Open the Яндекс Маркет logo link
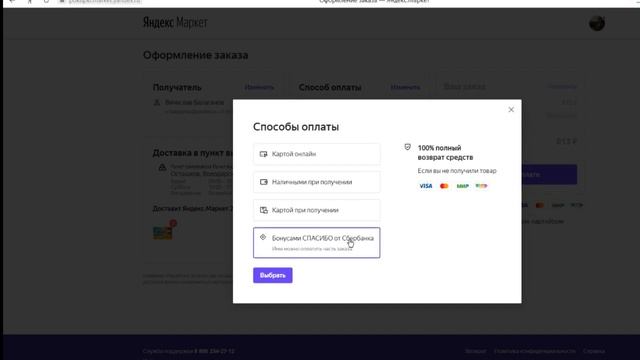Image resolution: width=640 pixels, height=360 pixels. (175, 22)
